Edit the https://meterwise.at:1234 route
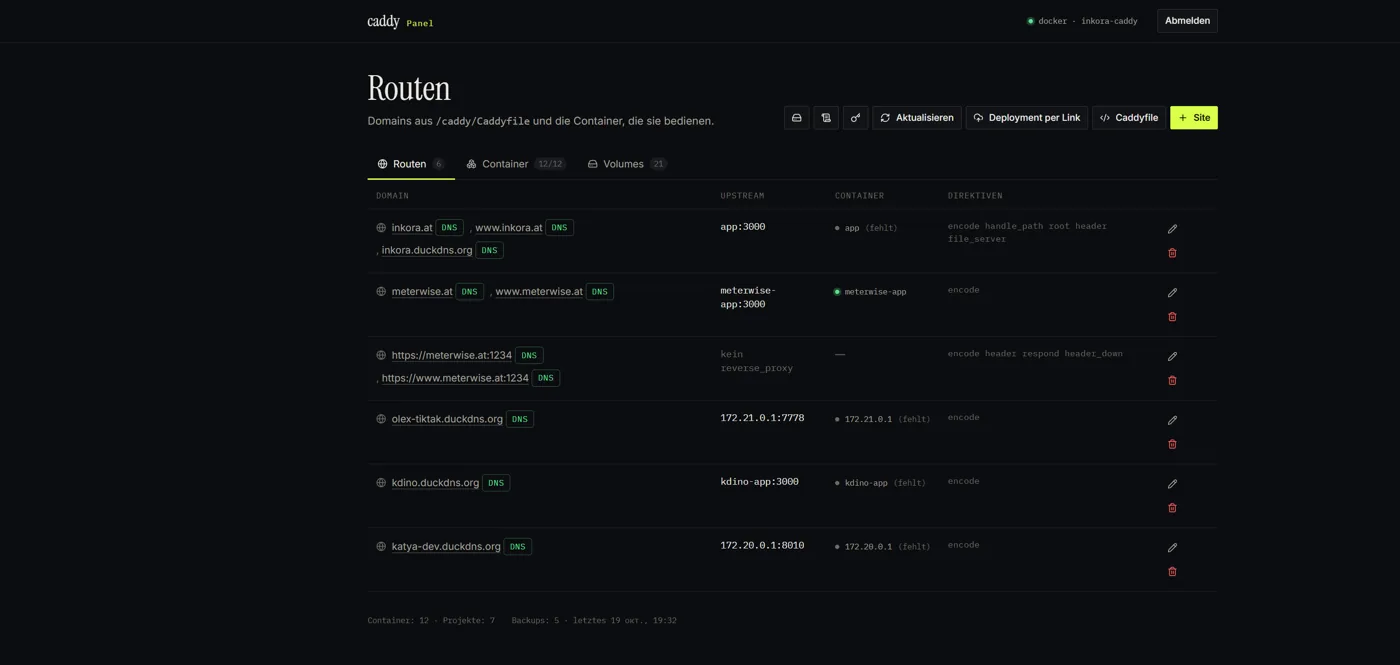 (x=1172, y=356)
